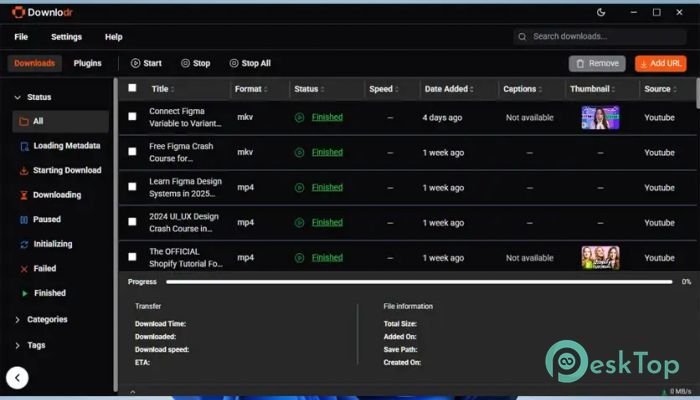The width and height of the screenshot is (700, 400).
Task: Click play icon for 2024 UI_UX Design row
Action: click(300, 223)
